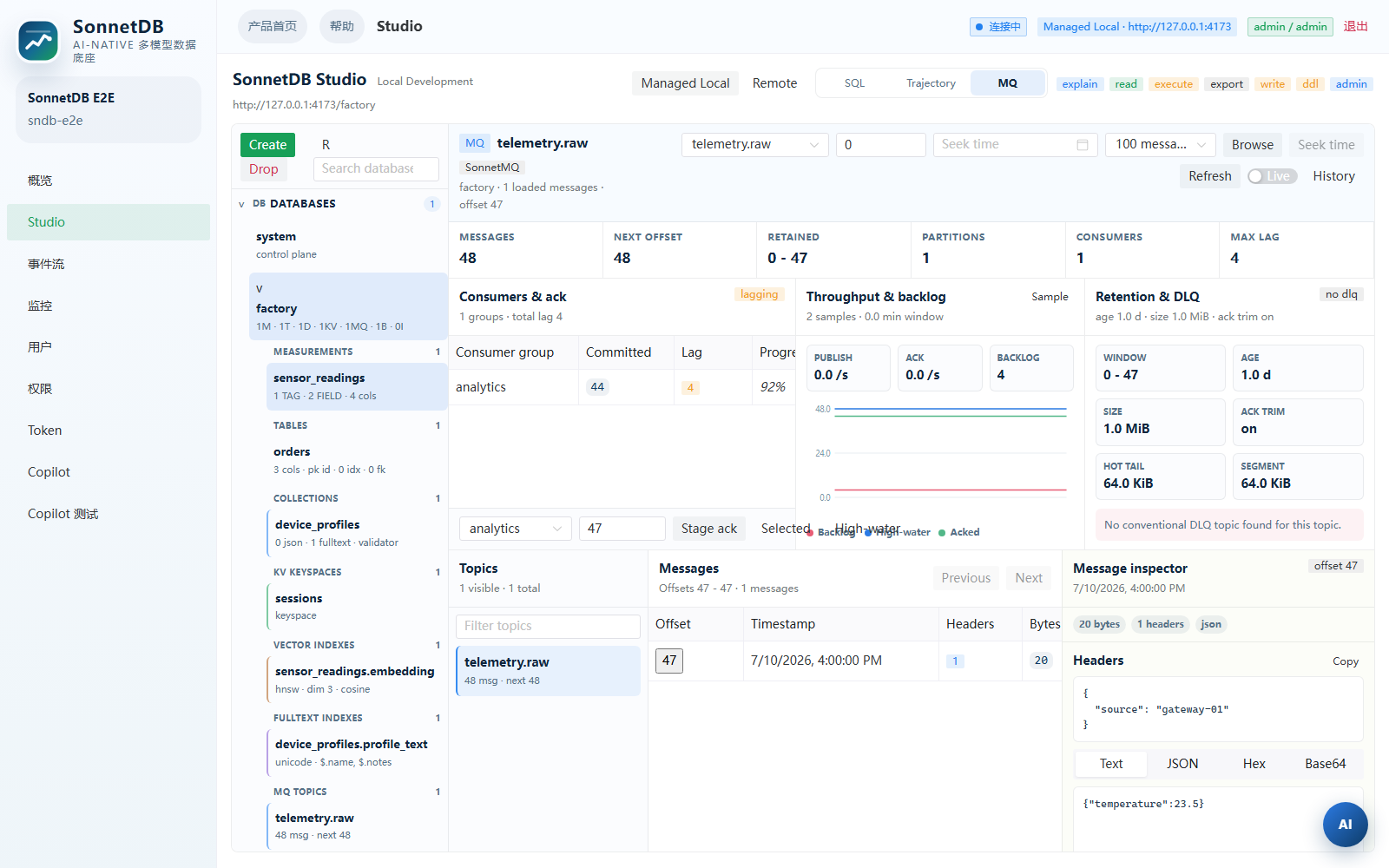The width and height of the screenshot is (1389, 868).
Task: Select the orders table
Action: tap(356, 460)
